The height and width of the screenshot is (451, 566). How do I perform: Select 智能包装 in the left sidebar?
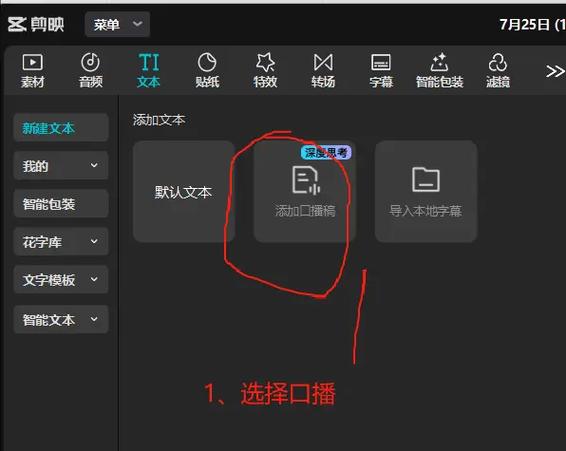click(61, 204)
